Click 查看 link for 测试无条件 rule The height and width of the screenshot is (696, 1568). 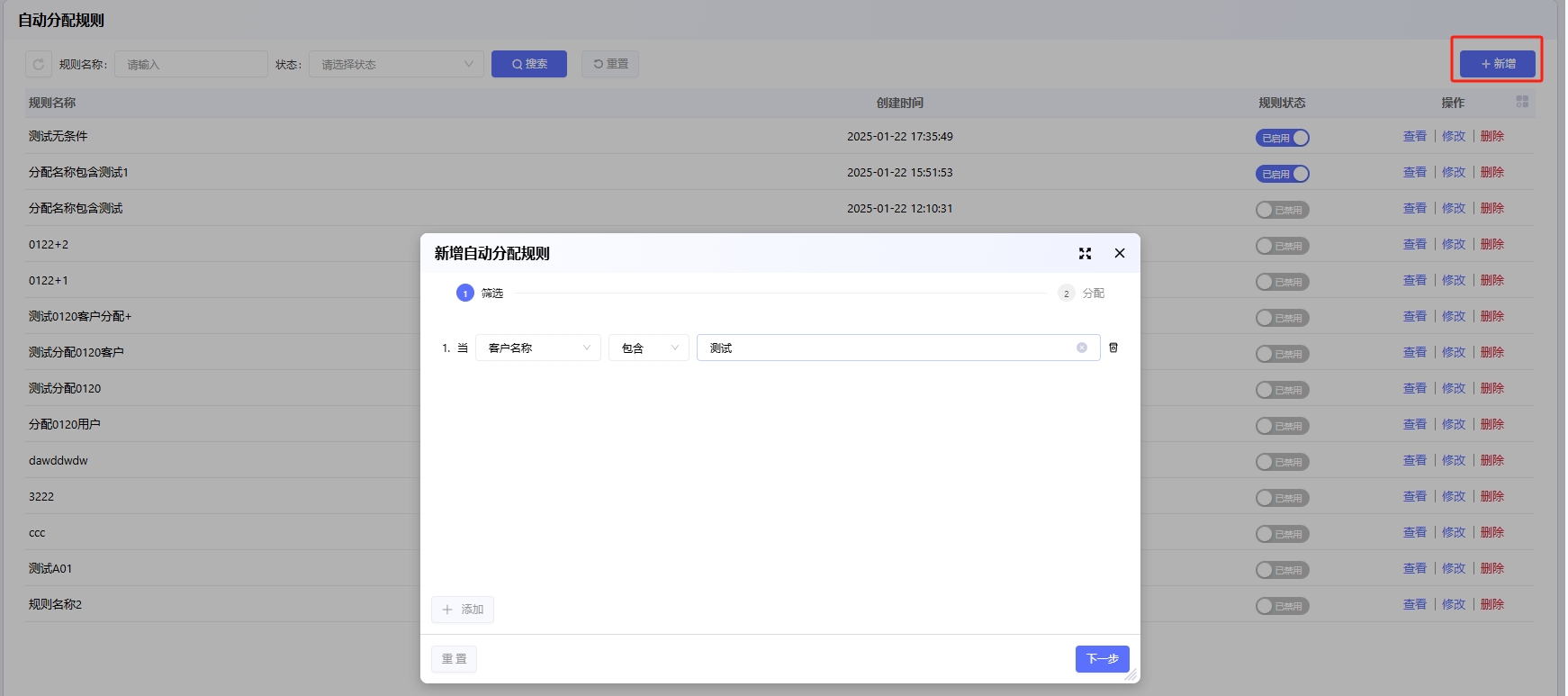[1414, 136]
